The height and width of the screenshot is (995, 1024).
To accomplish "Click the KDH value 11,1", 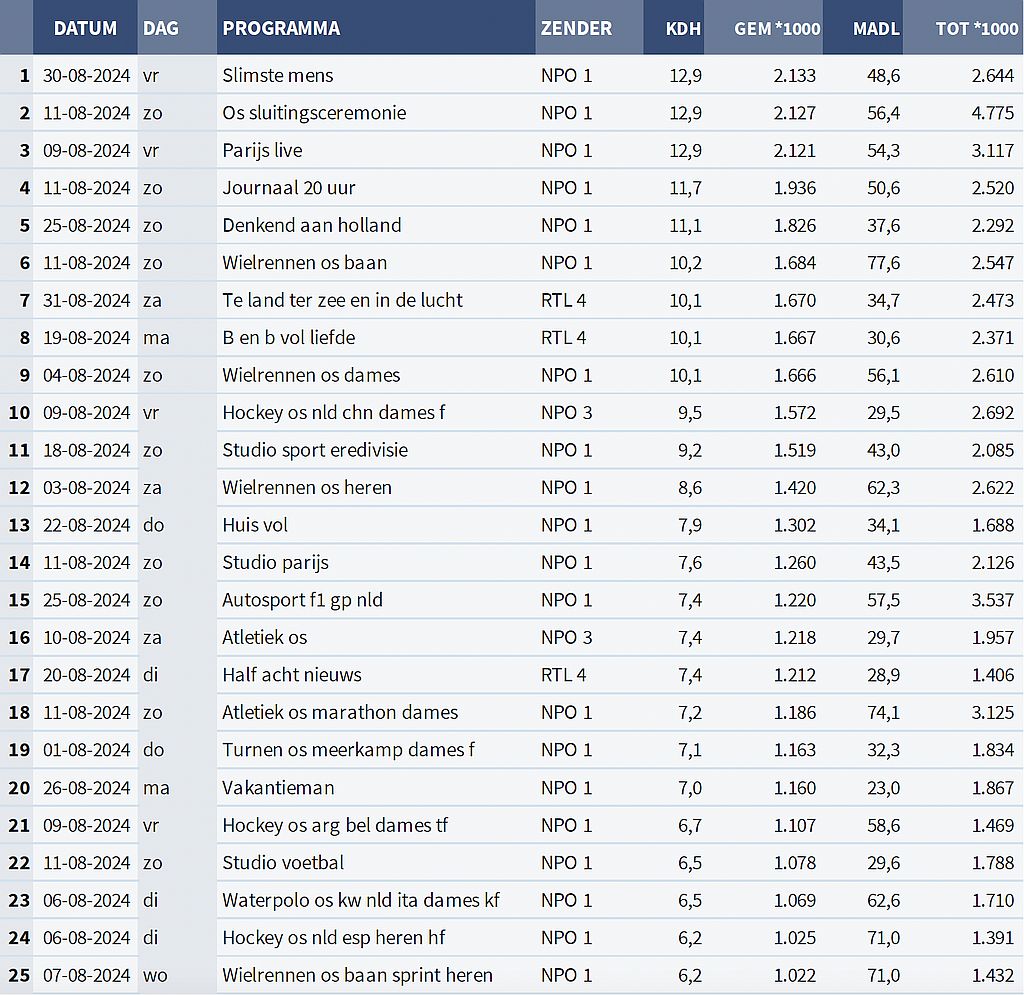I will (686, 225).
